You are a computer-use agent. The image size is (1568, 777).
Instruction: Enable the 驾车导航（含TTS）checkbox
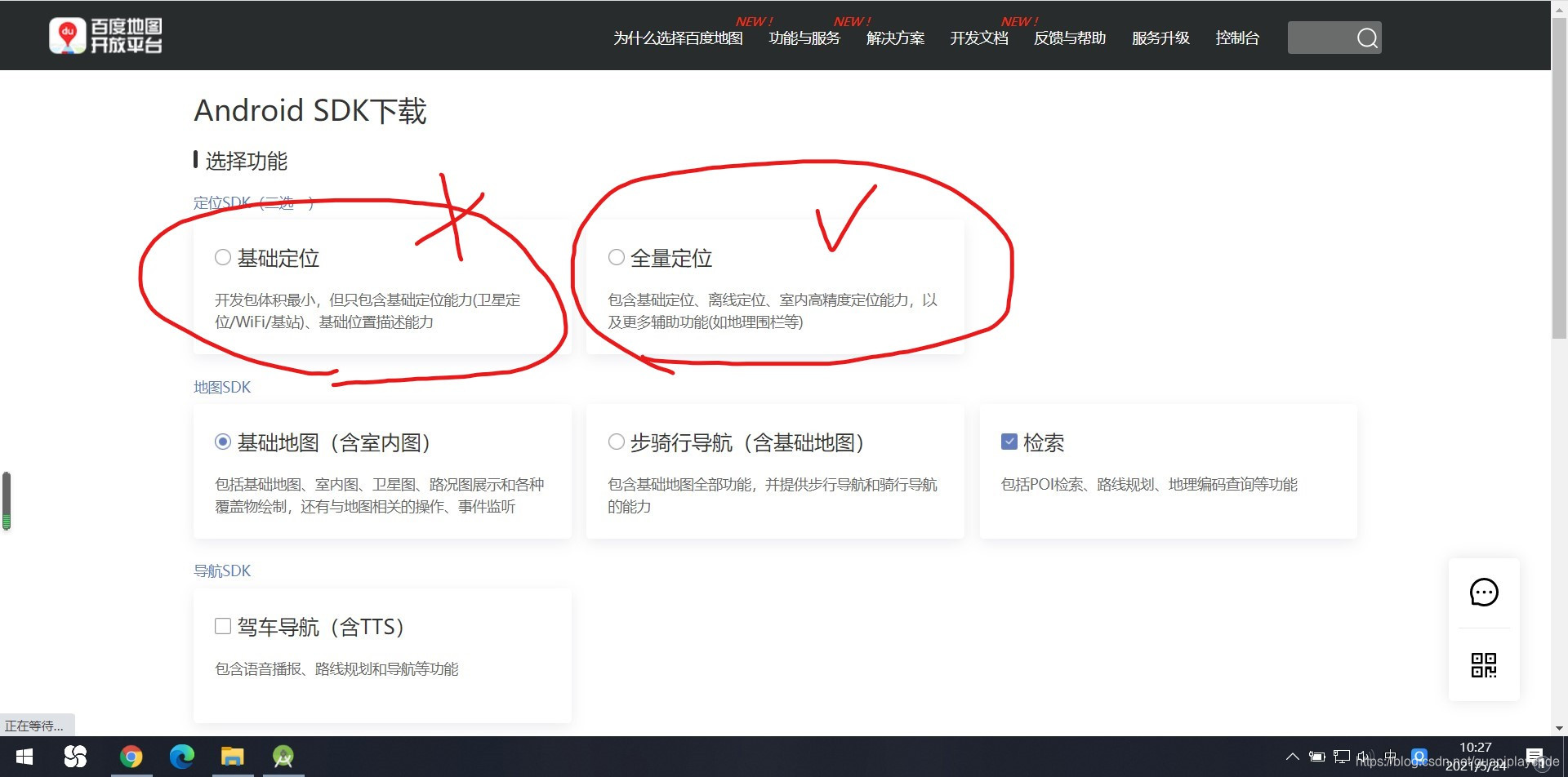pyautogui.click(x=222, y=625)
